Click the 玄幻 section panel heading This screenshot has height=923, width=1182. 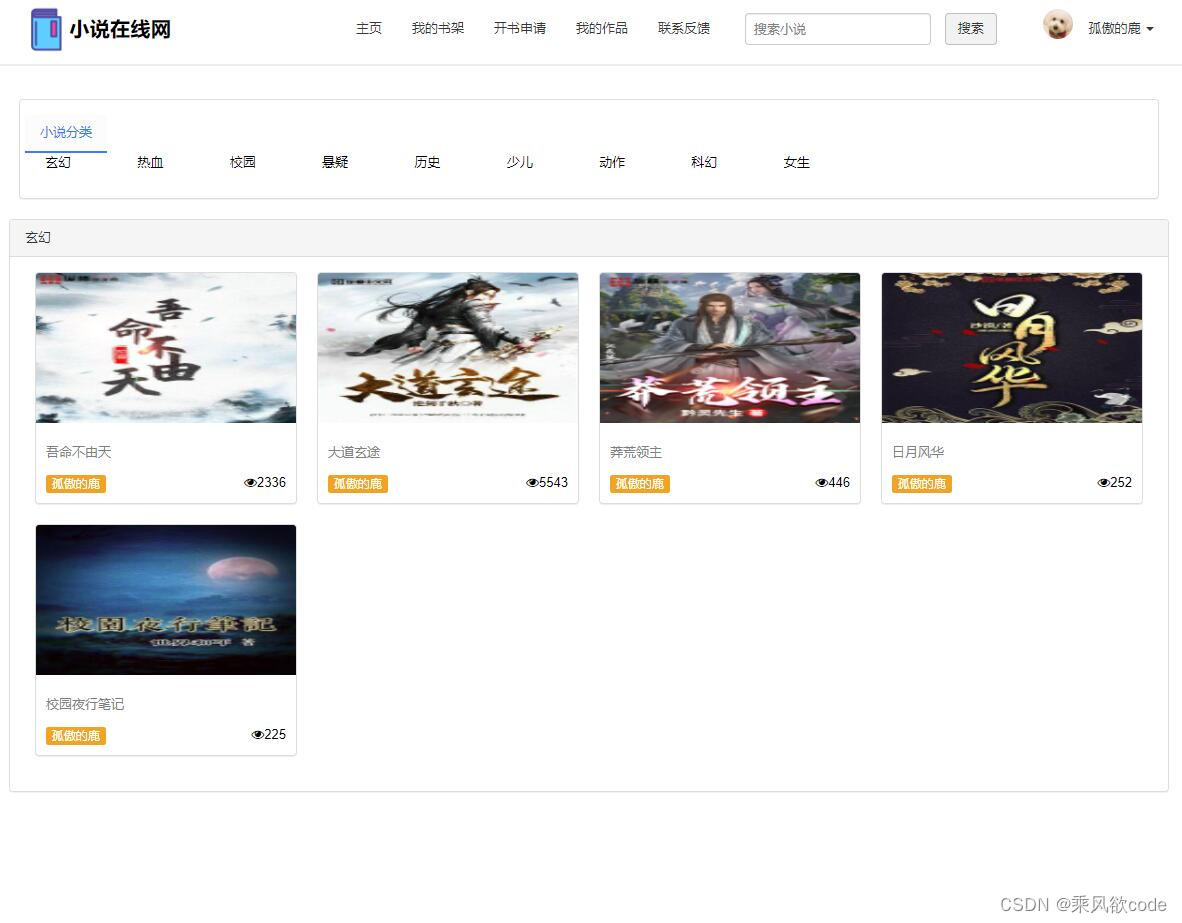pos(38,238)
